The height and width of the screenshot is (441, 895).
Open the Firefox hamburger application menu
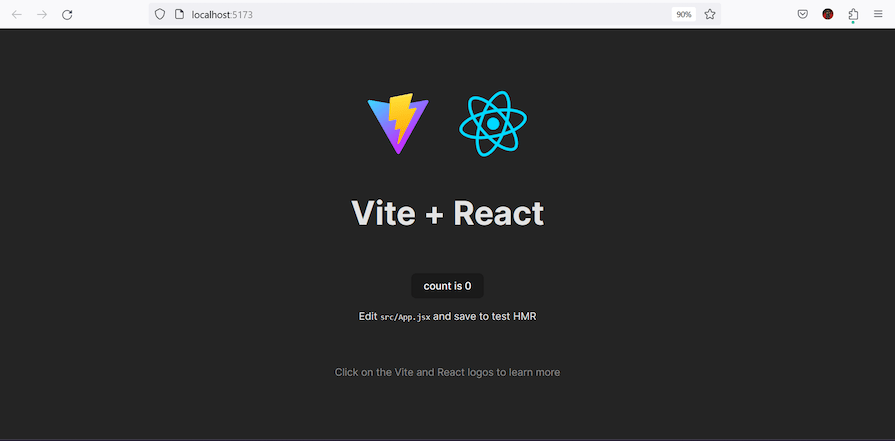point(878,14)
